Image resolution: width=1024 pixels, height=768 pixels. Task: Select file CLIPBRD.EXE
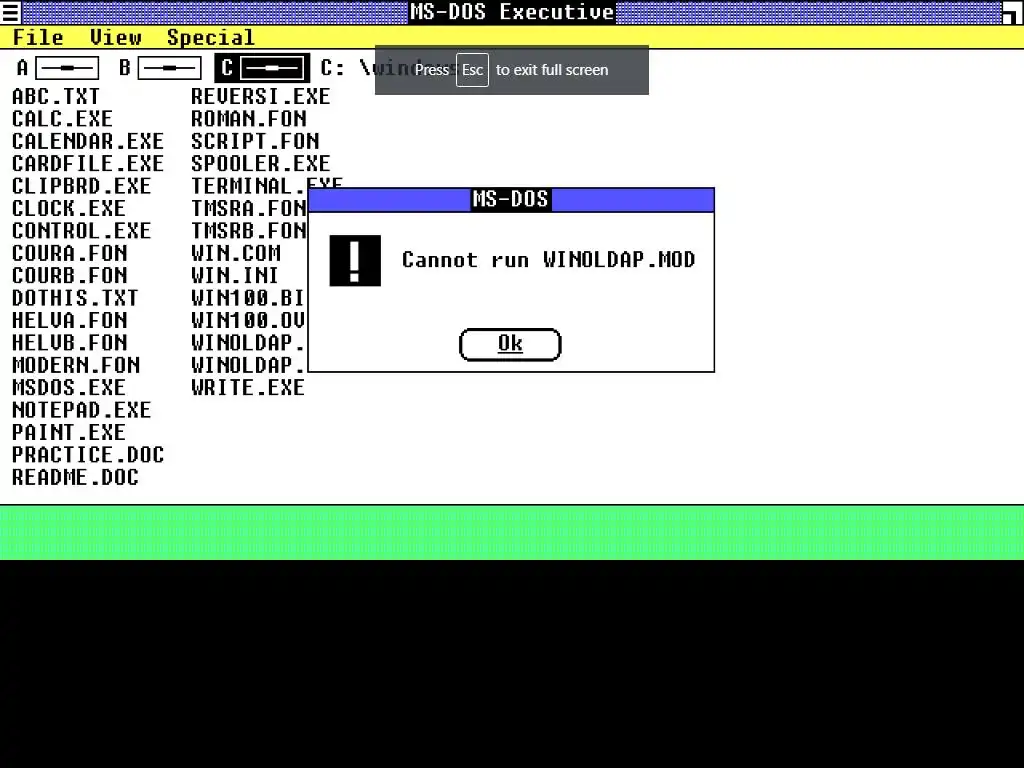[82, 186]
